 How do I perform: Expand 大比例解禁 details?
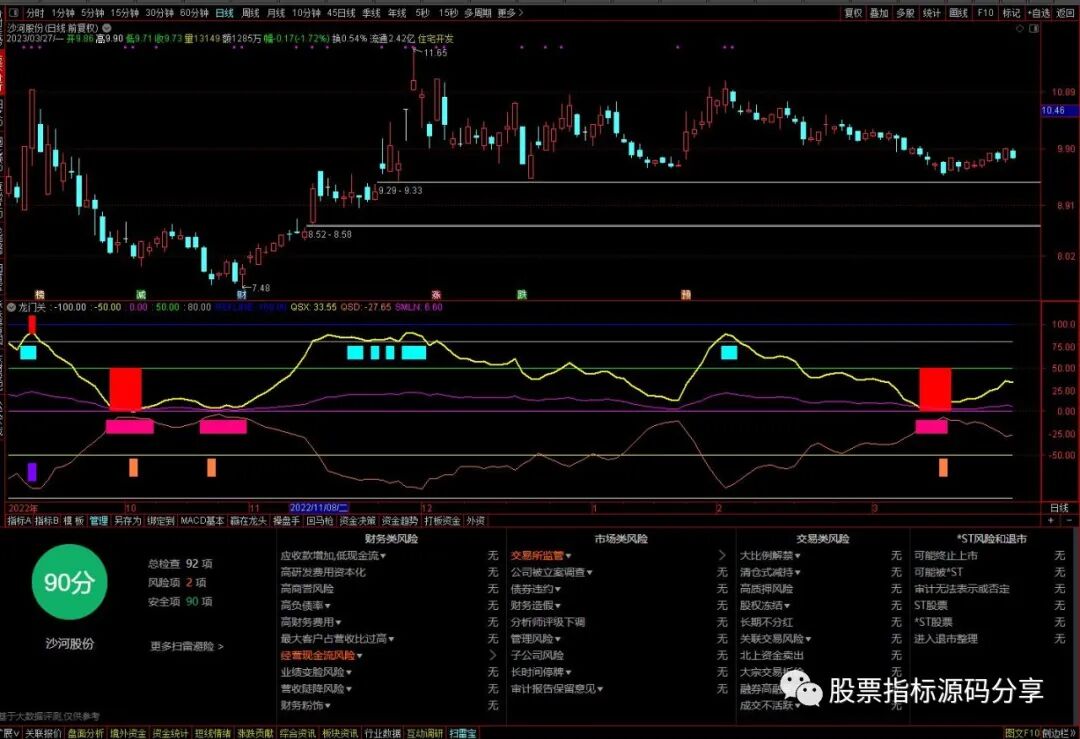coord(770,555)
